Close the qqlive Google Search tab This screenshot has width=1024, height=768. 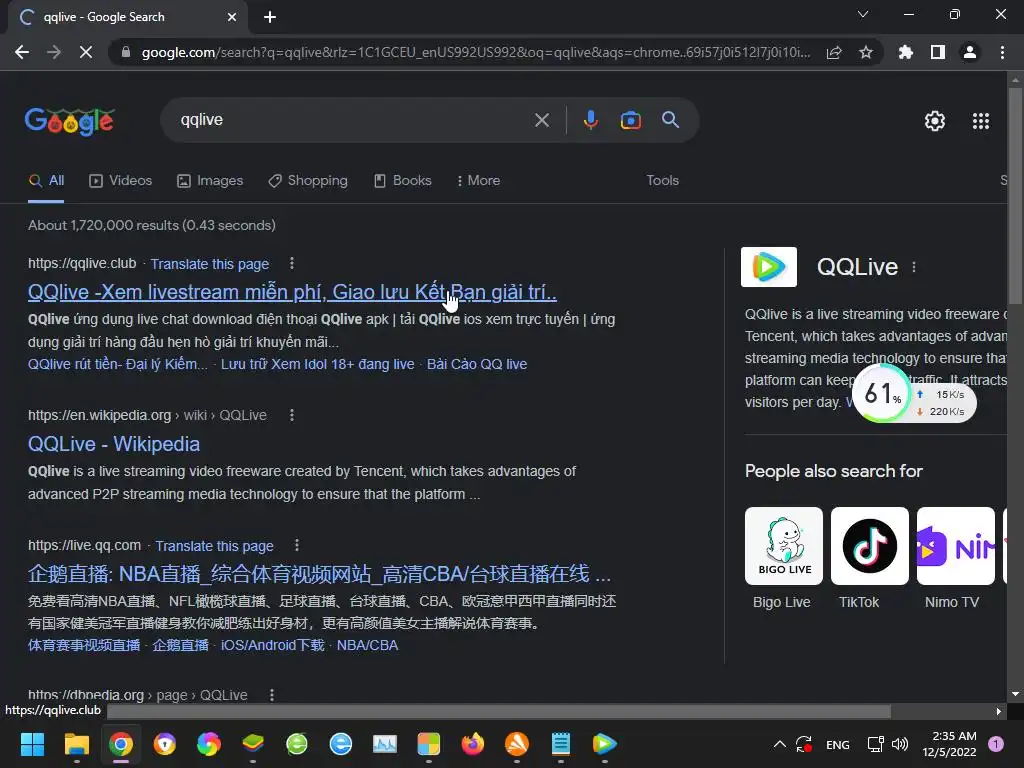(232, 17)
